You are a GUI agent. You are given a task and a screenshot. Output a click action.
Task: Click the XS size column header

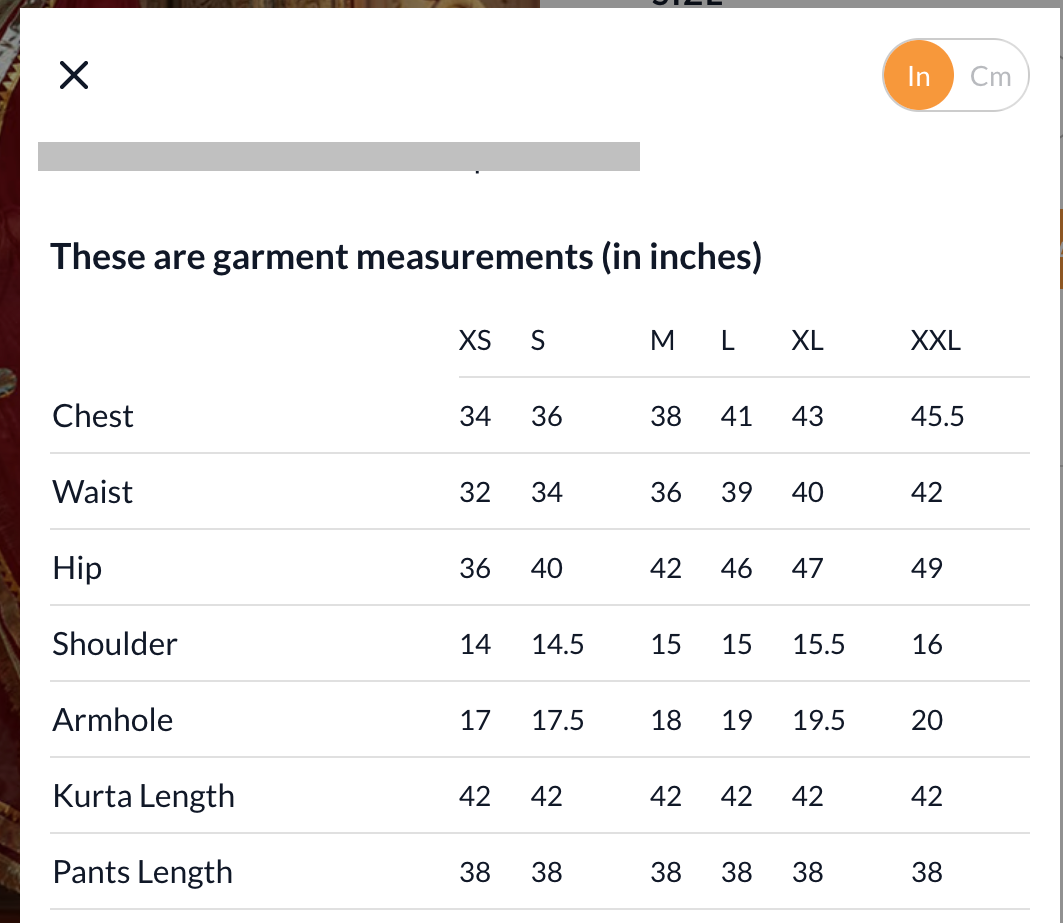(475, 340)
